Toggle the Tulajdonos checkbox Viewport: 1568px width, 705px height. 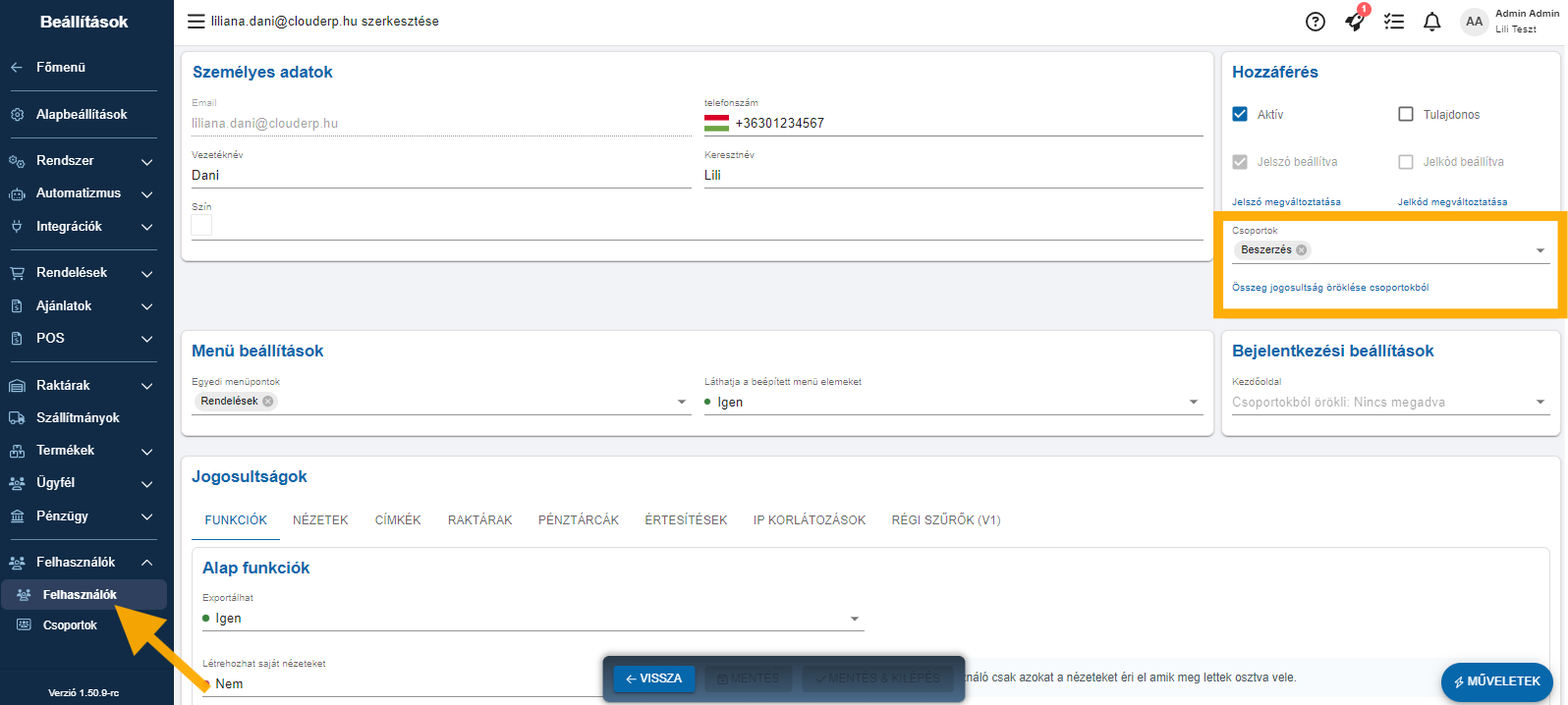click(x=1406, y=114)
